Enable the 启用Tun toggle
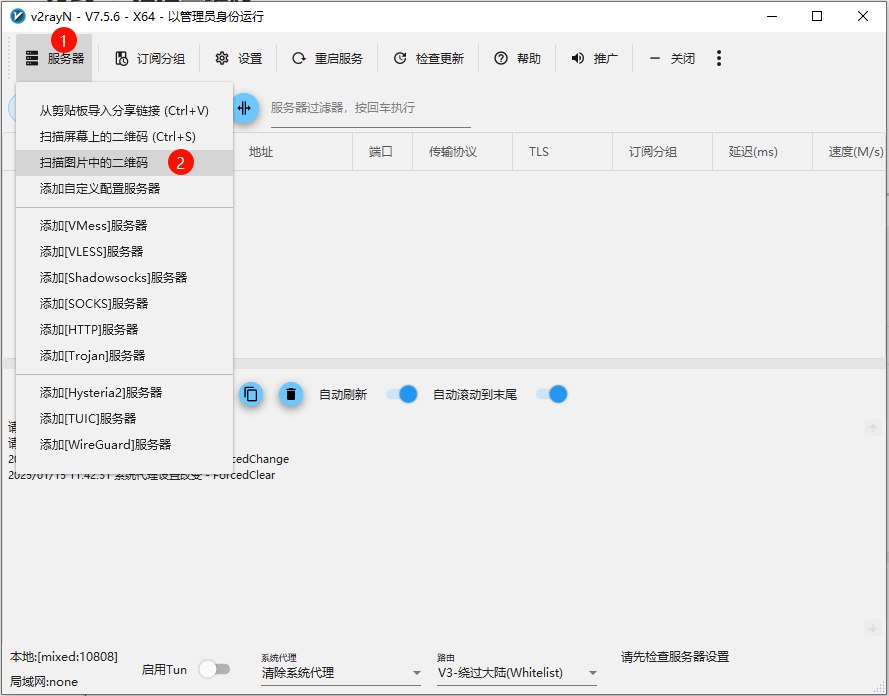Viewport: 889px width, 696px height. (x=213, y=669)
